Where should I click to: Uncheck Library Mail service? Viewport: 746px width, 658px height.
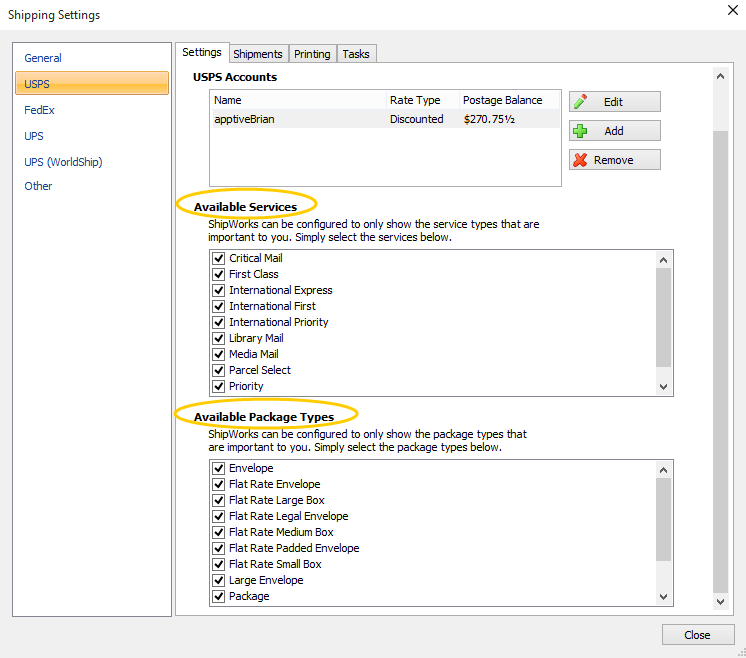(218, 338)
